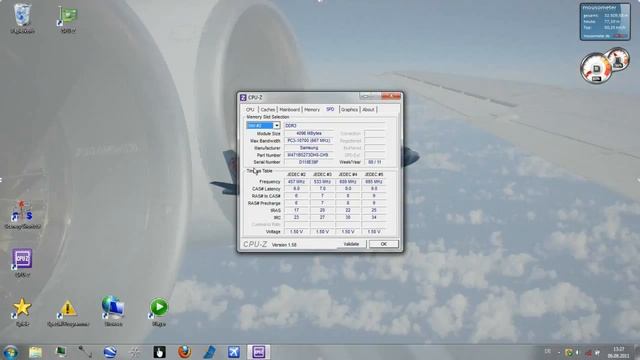Click the Part Number value field
Screen dimensions: 640x360
click(309, 155)
